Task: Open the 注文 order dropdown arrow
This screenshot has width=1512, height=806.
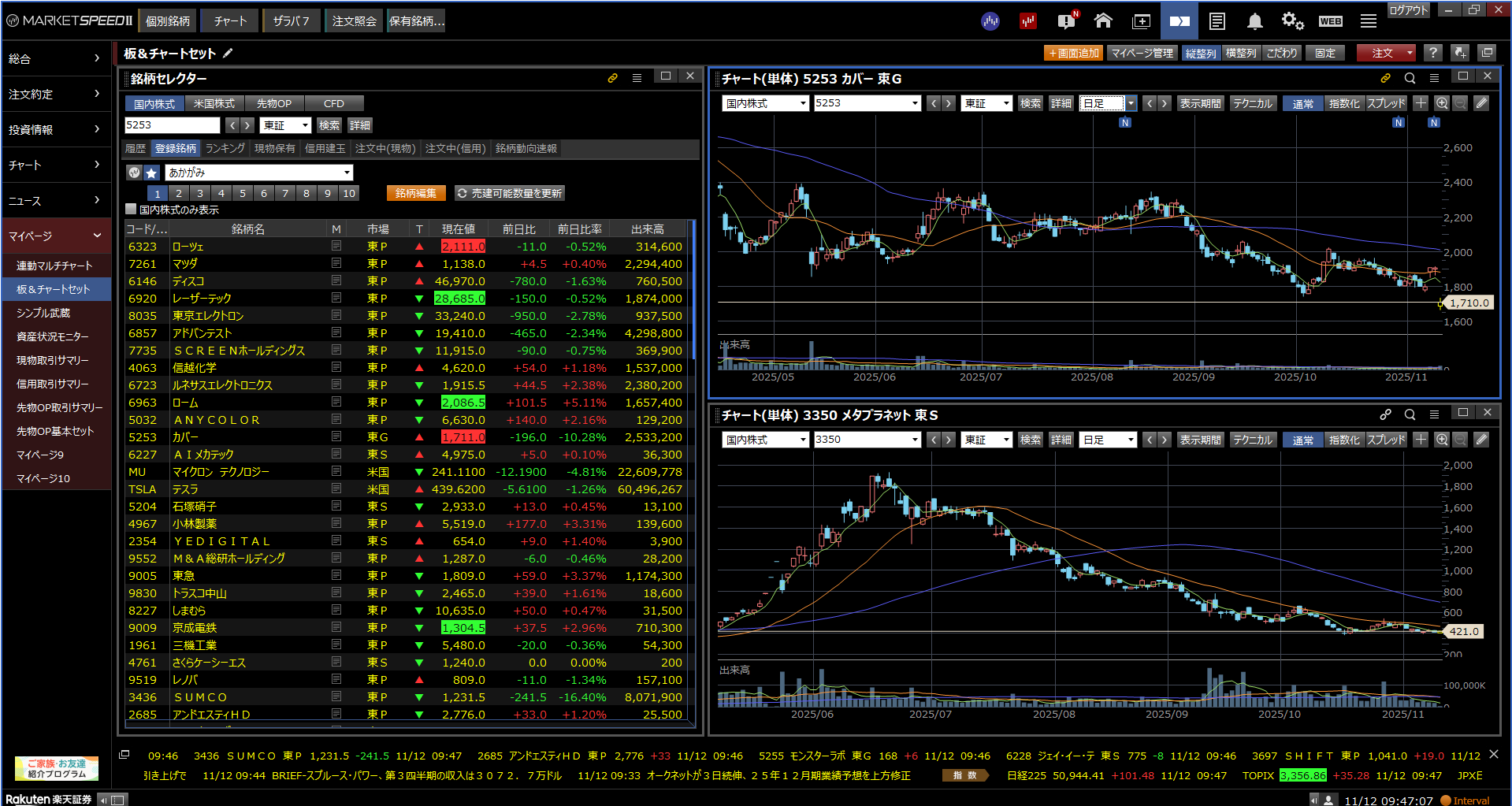Action: (x=1410, y=53)
